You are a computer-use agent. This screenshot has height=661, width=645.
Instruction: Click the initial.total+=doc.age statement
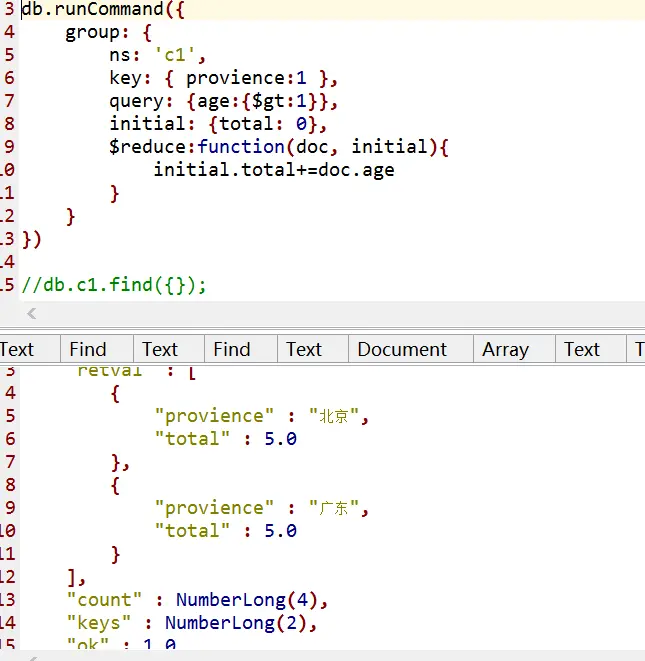click(274, 170)
